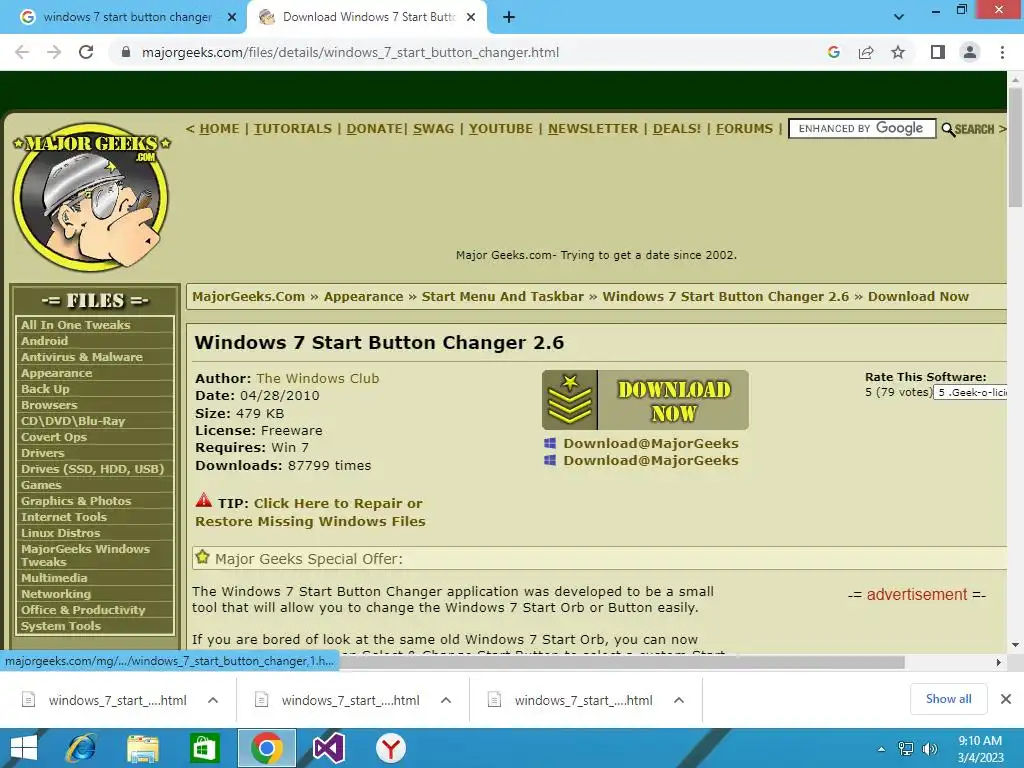1024x768 pixels.
Task: Click the search magnifier SEARCH button
Action: tap(968, 129)
